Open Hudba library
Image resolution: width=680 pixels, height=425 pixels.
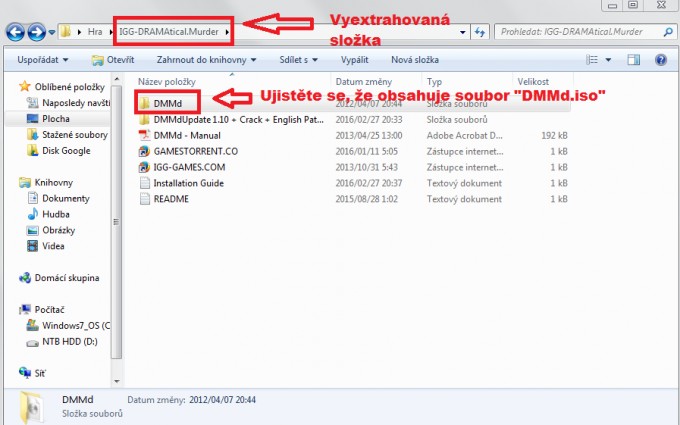point(56,214)
